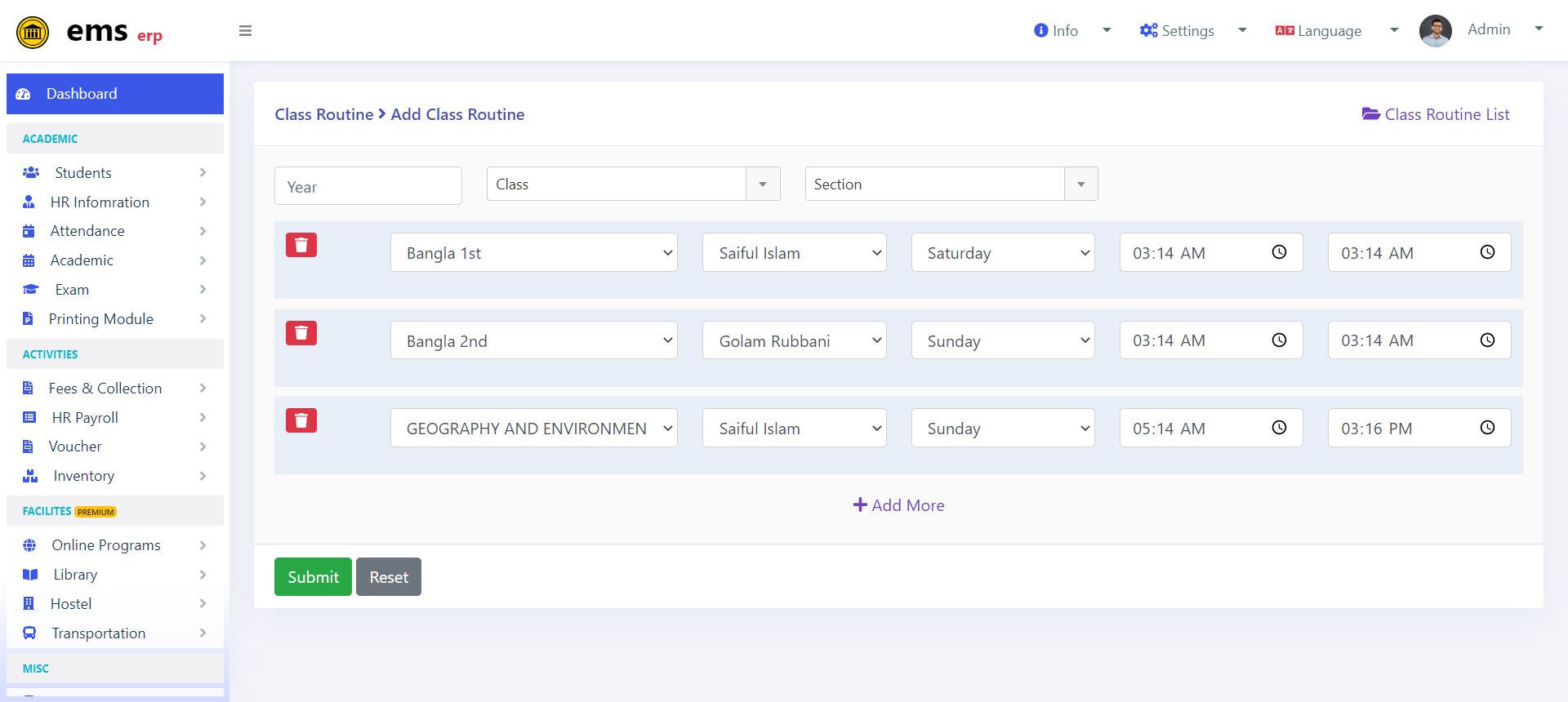The height and width of the screenshot is (702, 1568).
Task: Delete the Geography and Environment row
Action: pyautogui.click(x=301, y=420)
